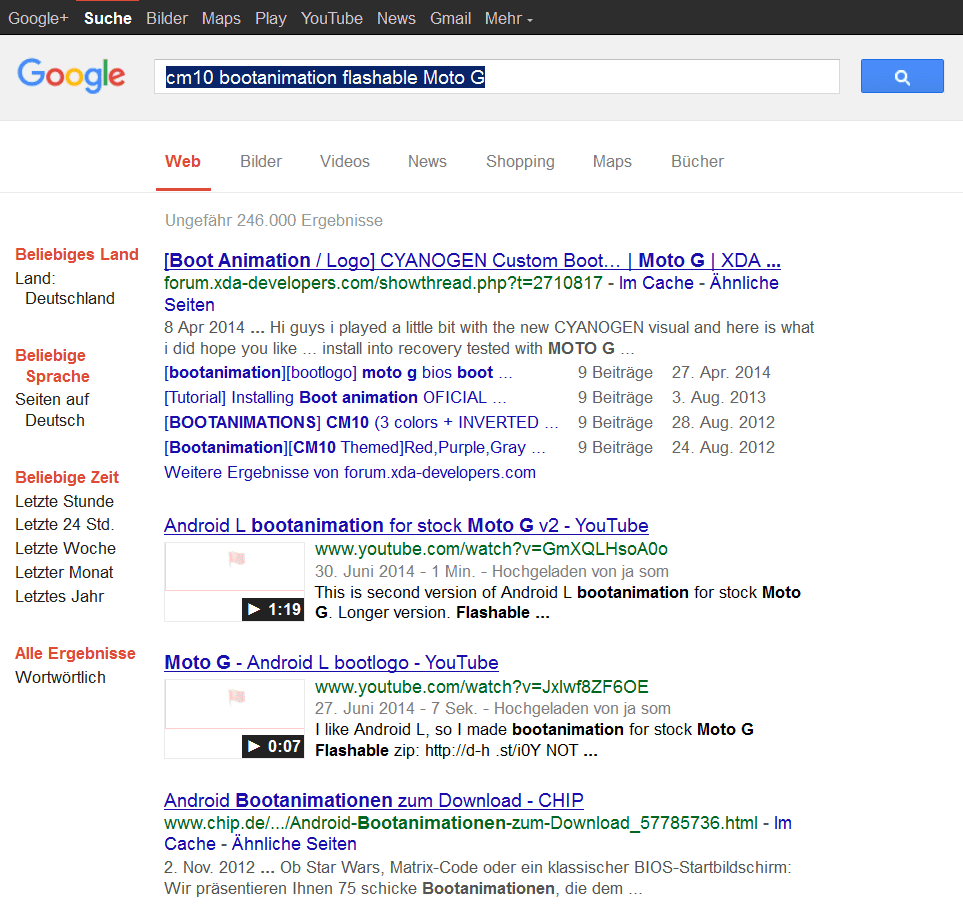Switch to the Bücher results tab
Image resolution: width=963 pixels, height=907 pixels.
[697, 162]
